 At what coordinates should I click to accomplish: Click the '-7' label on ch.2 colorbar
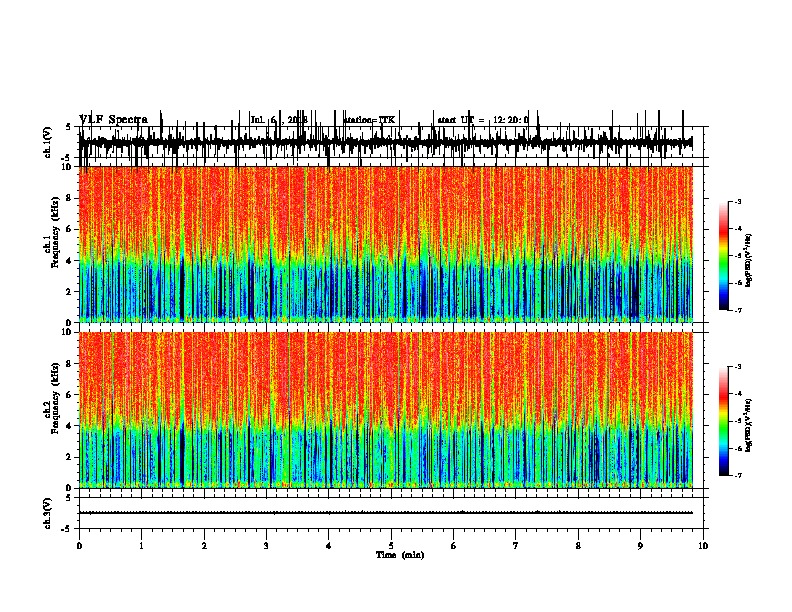[x=737, y=475]
